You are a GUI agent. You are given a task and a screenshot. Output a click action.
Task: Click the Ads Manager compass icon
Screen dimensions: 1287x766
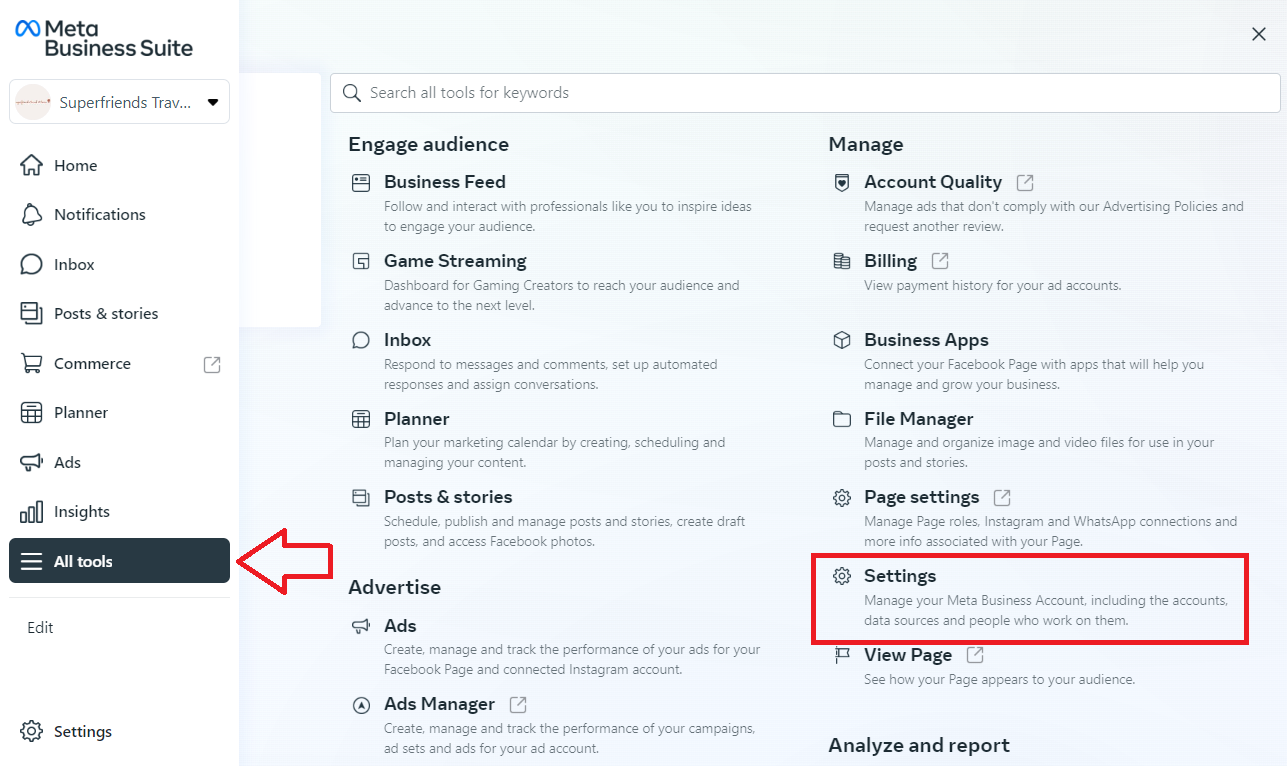[361, 705]
